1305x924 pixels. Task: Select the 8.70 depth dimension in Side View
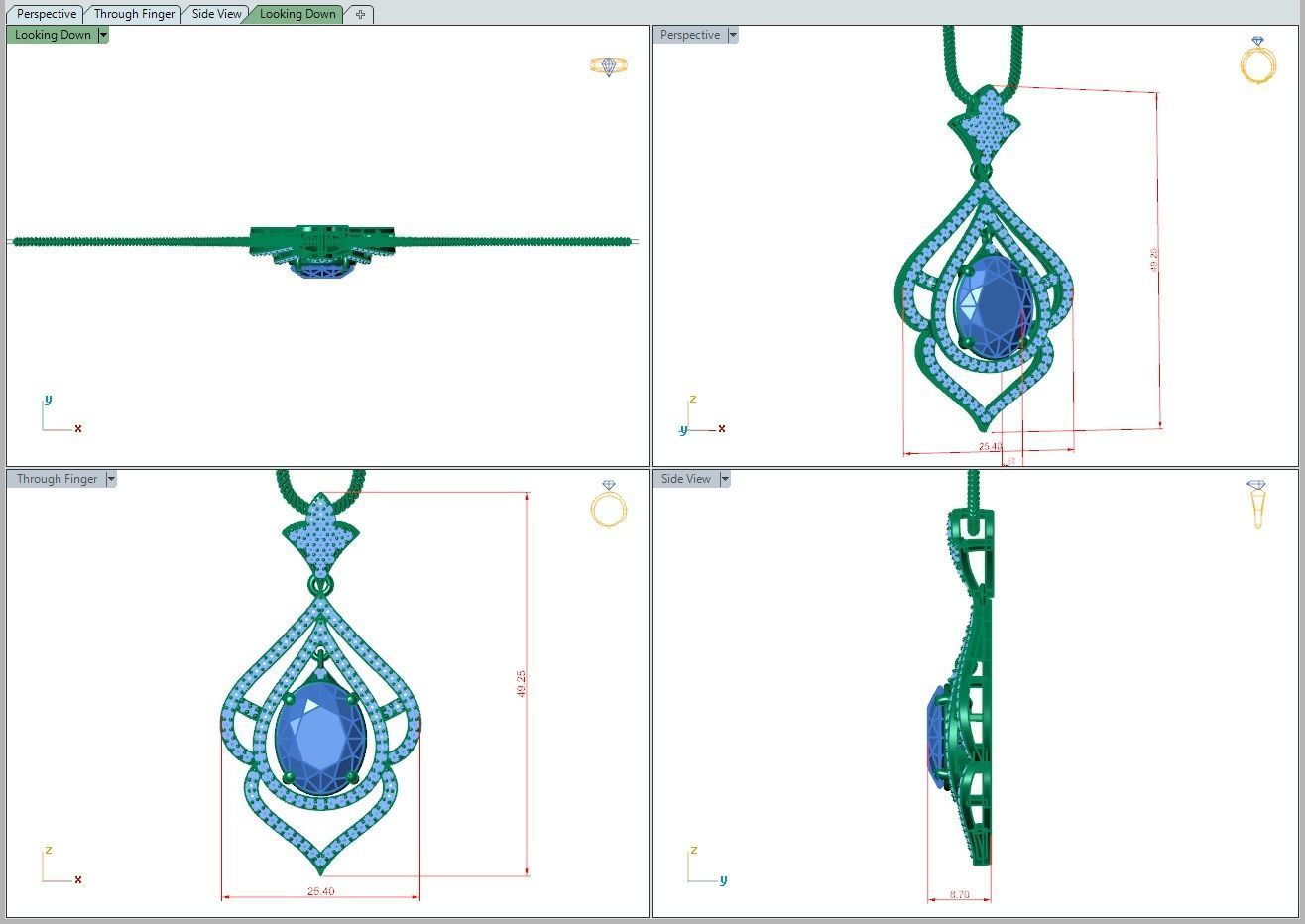click(x=959, y=895)
